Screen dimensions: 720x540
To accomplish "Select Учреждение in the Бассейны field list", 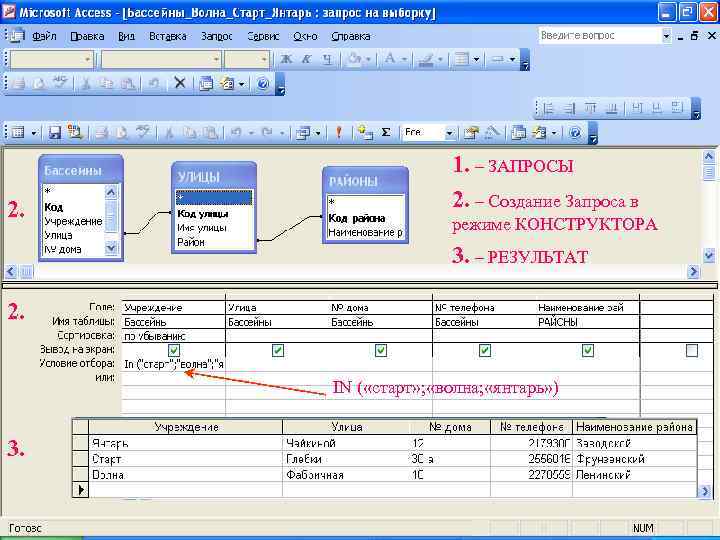I will [73, 221].
